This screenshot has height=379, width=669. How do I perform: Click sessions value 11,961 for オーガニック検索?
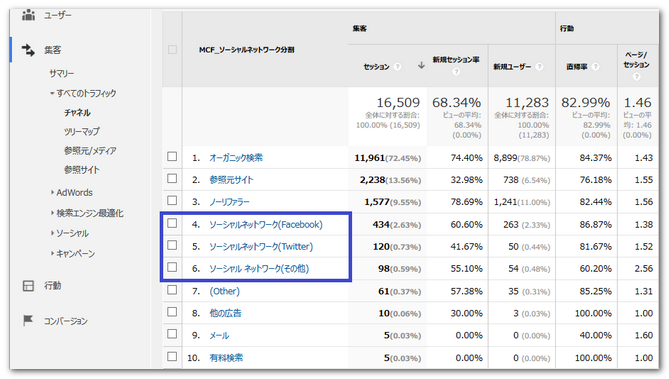click(369, 158)
